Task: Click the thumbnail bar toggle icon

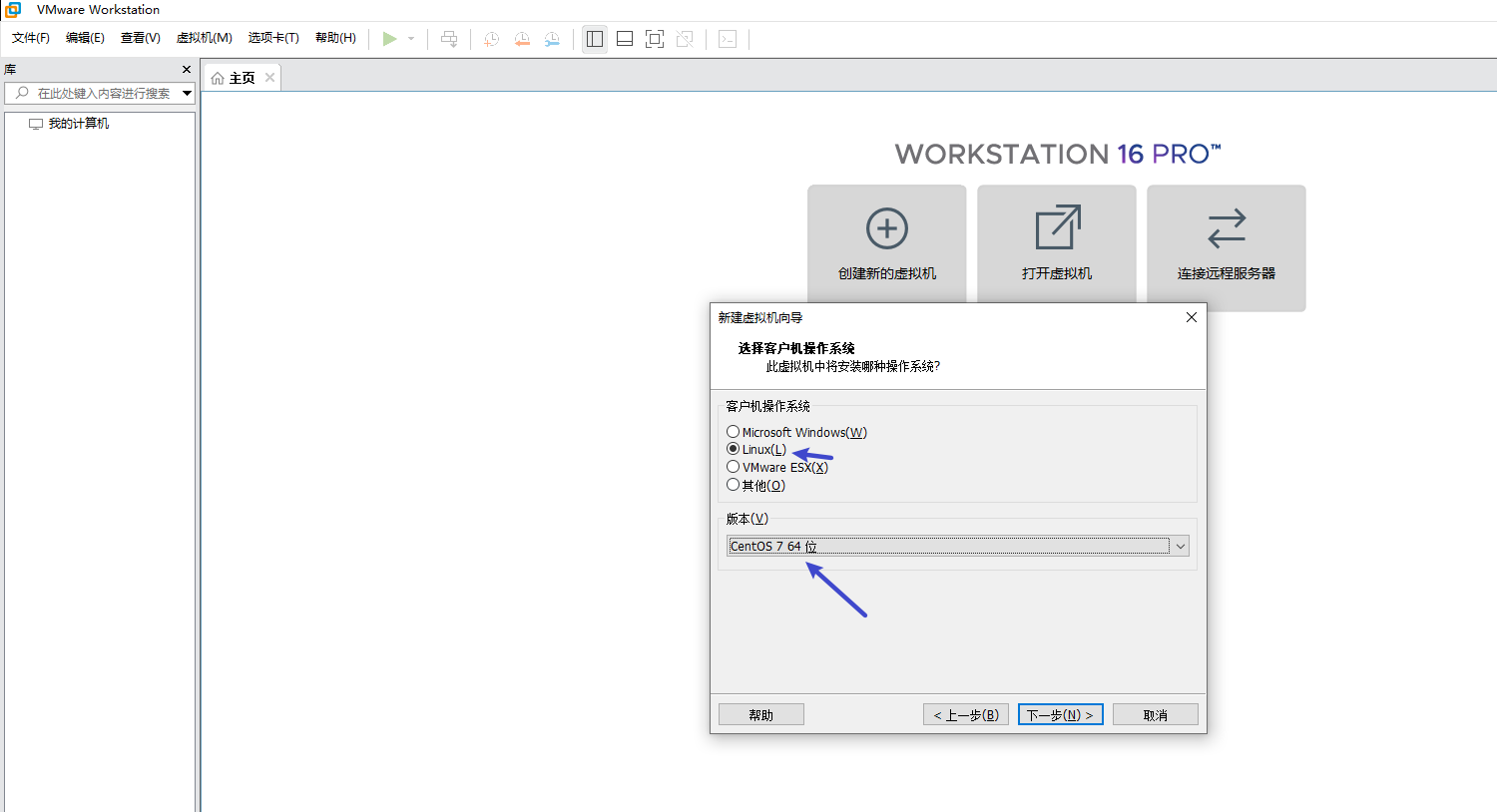Action: click(x=625, y=39)
